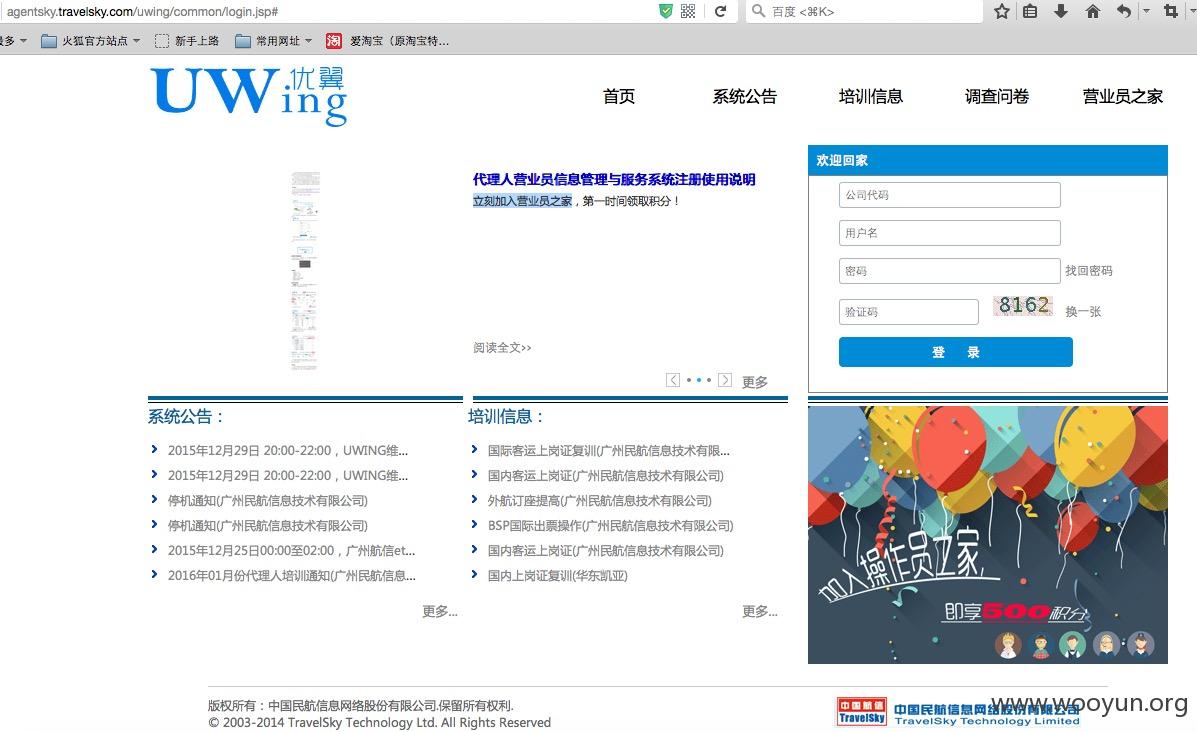Open the 爱淘宝 bookmark icon
The width and height of the screenshot is (1197, 732).
tap(334, 40)
